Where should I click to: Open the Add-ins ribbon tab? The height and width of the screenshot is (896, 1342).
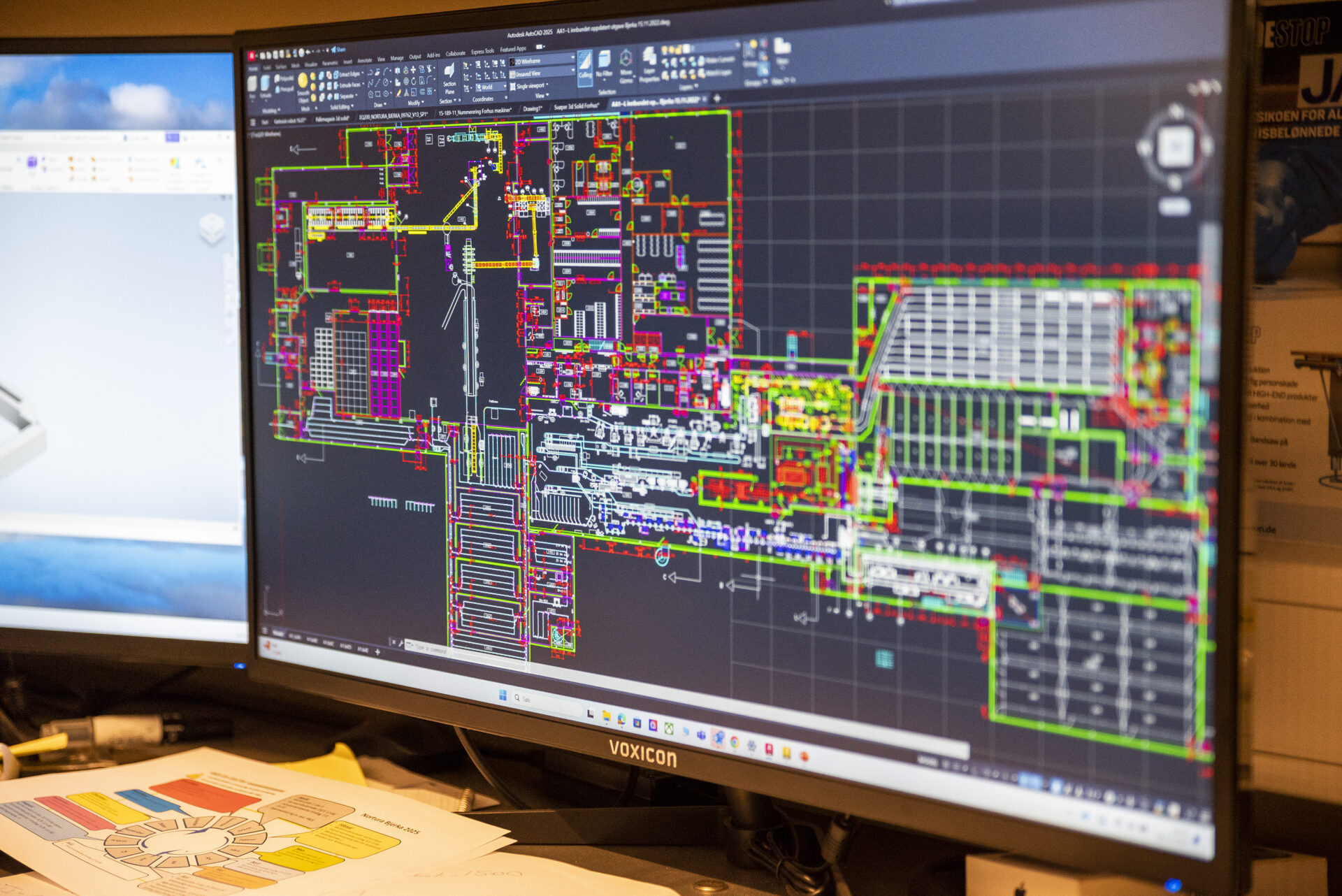433,55
